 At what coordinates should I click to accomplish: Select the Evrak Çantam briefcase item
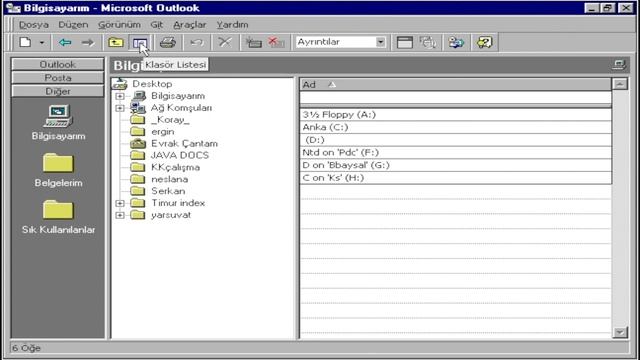184,144
